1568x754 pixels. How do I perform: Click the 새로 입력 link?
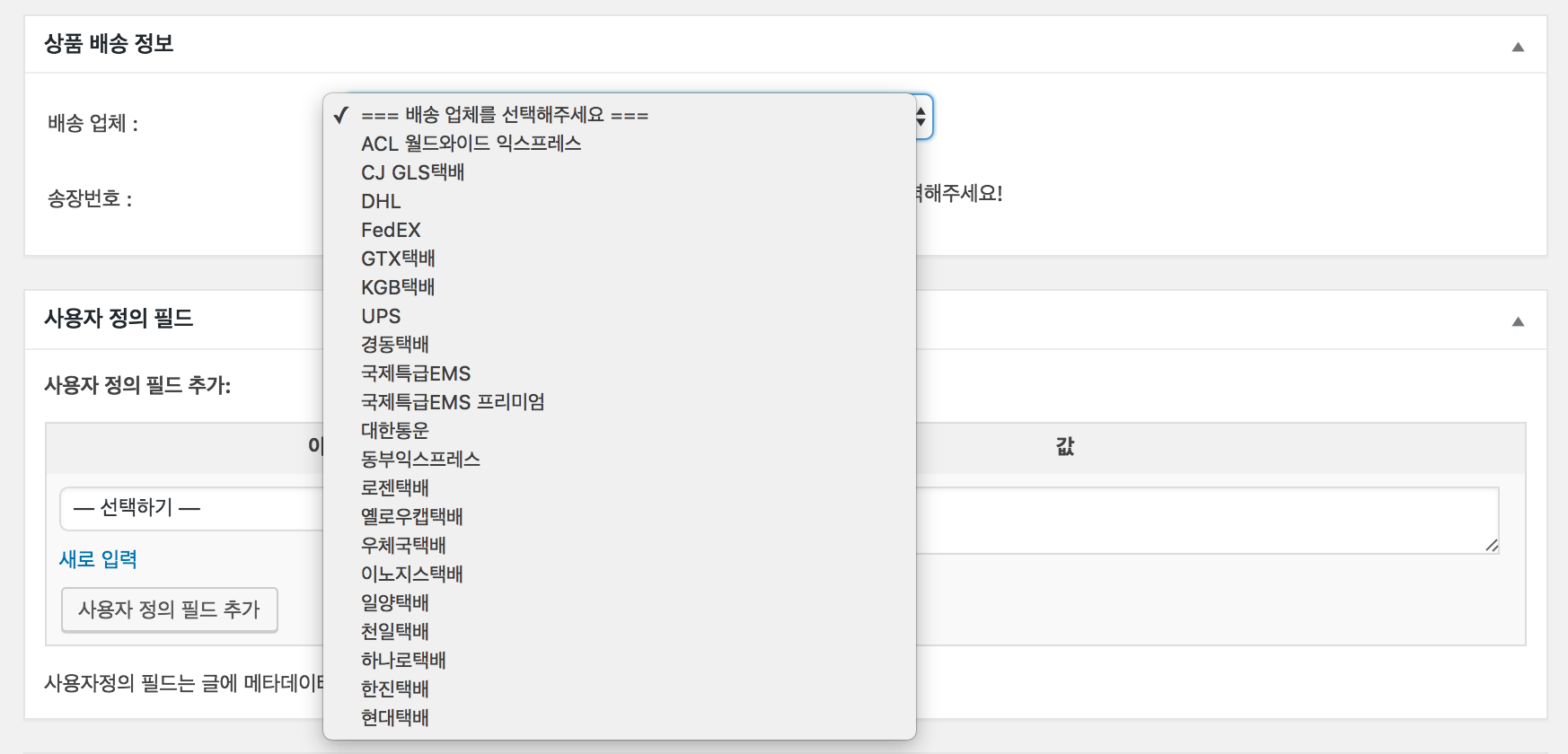click(x=98, y=559)
